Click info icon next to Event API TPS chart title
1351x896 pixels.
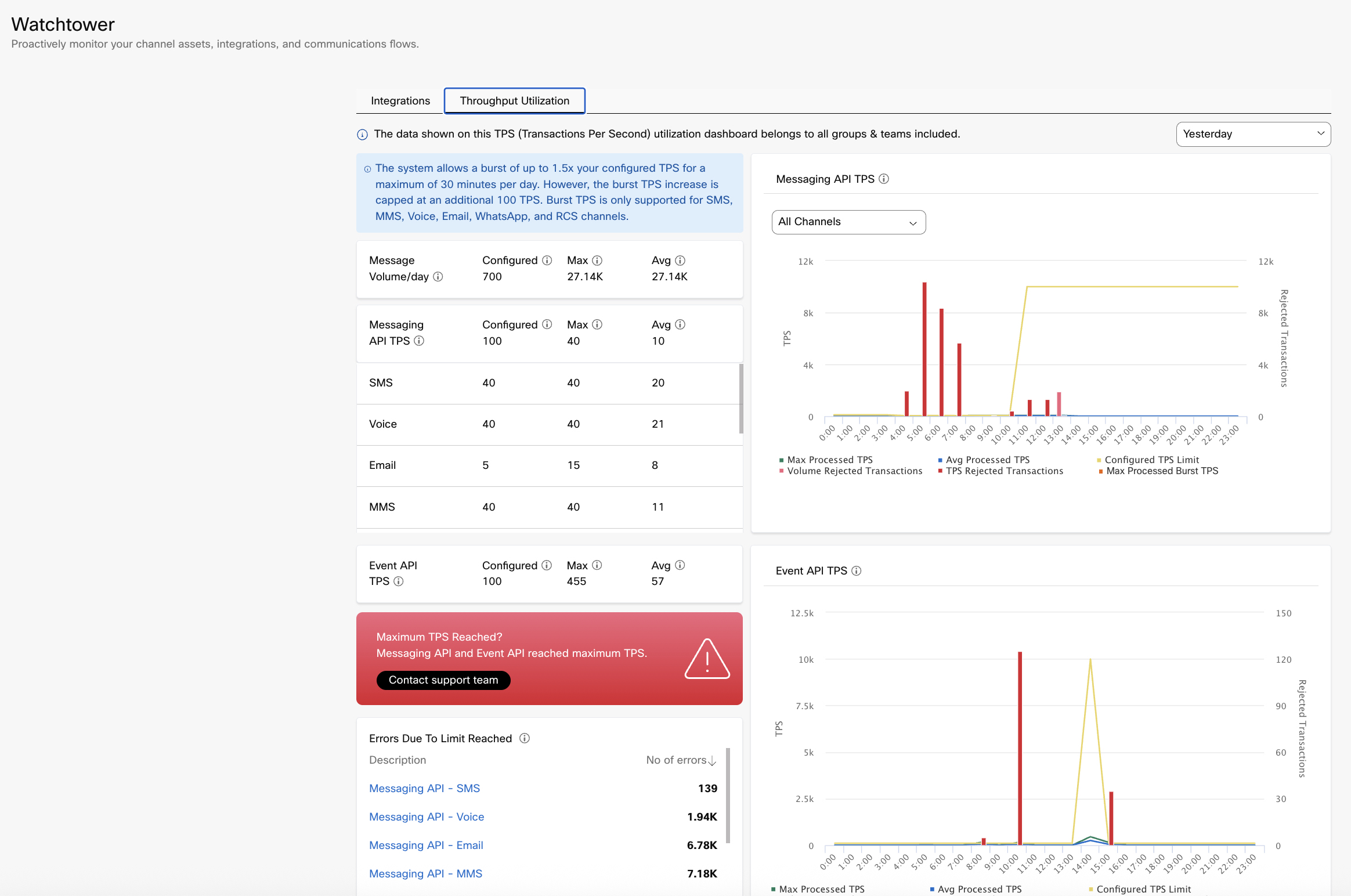857,570
